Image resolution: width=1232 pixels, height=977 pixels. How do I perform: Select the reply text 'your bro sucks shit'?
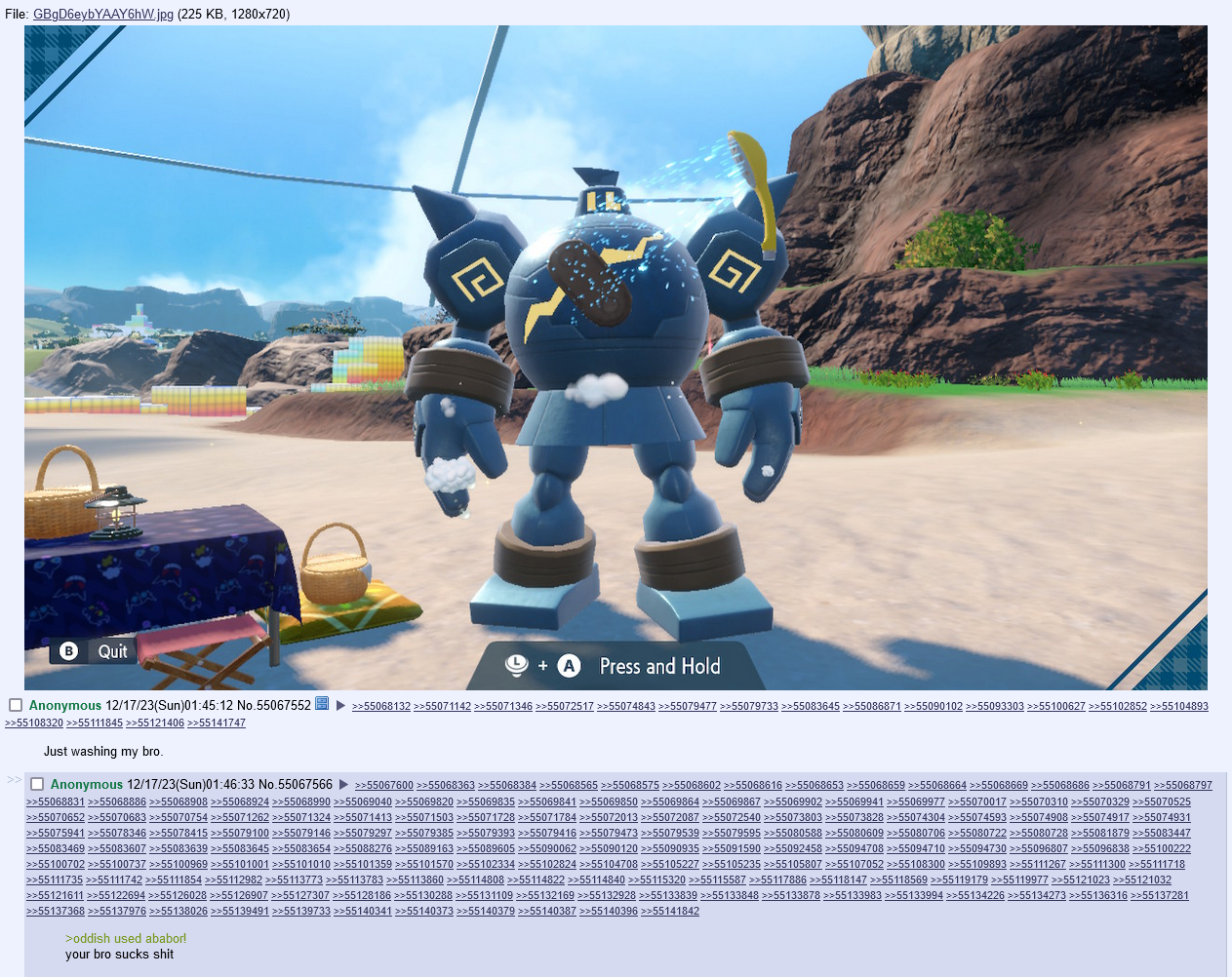coord(119,954)
